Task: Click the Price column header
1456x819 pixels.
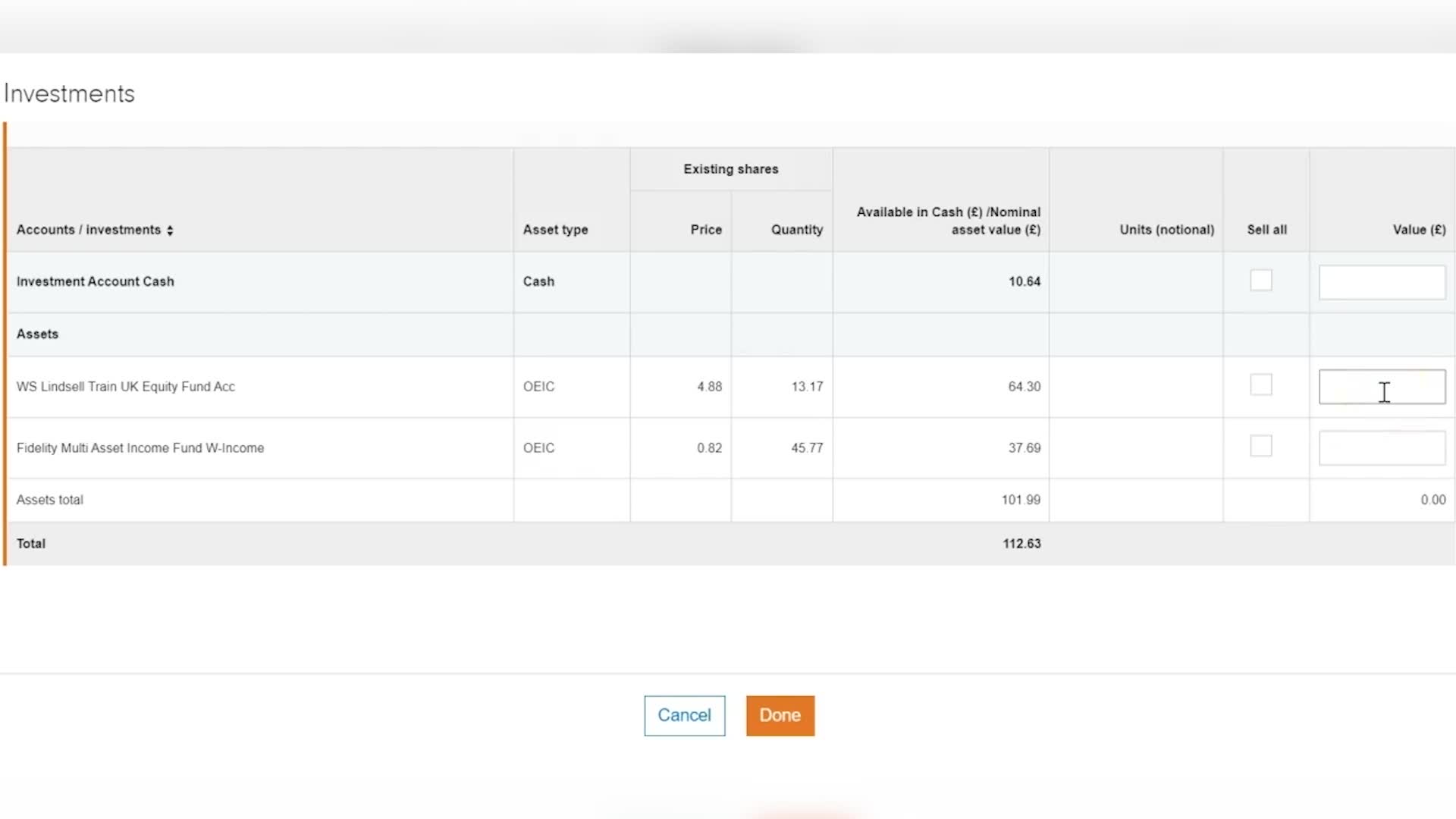Action: click(x=705, y=230)
